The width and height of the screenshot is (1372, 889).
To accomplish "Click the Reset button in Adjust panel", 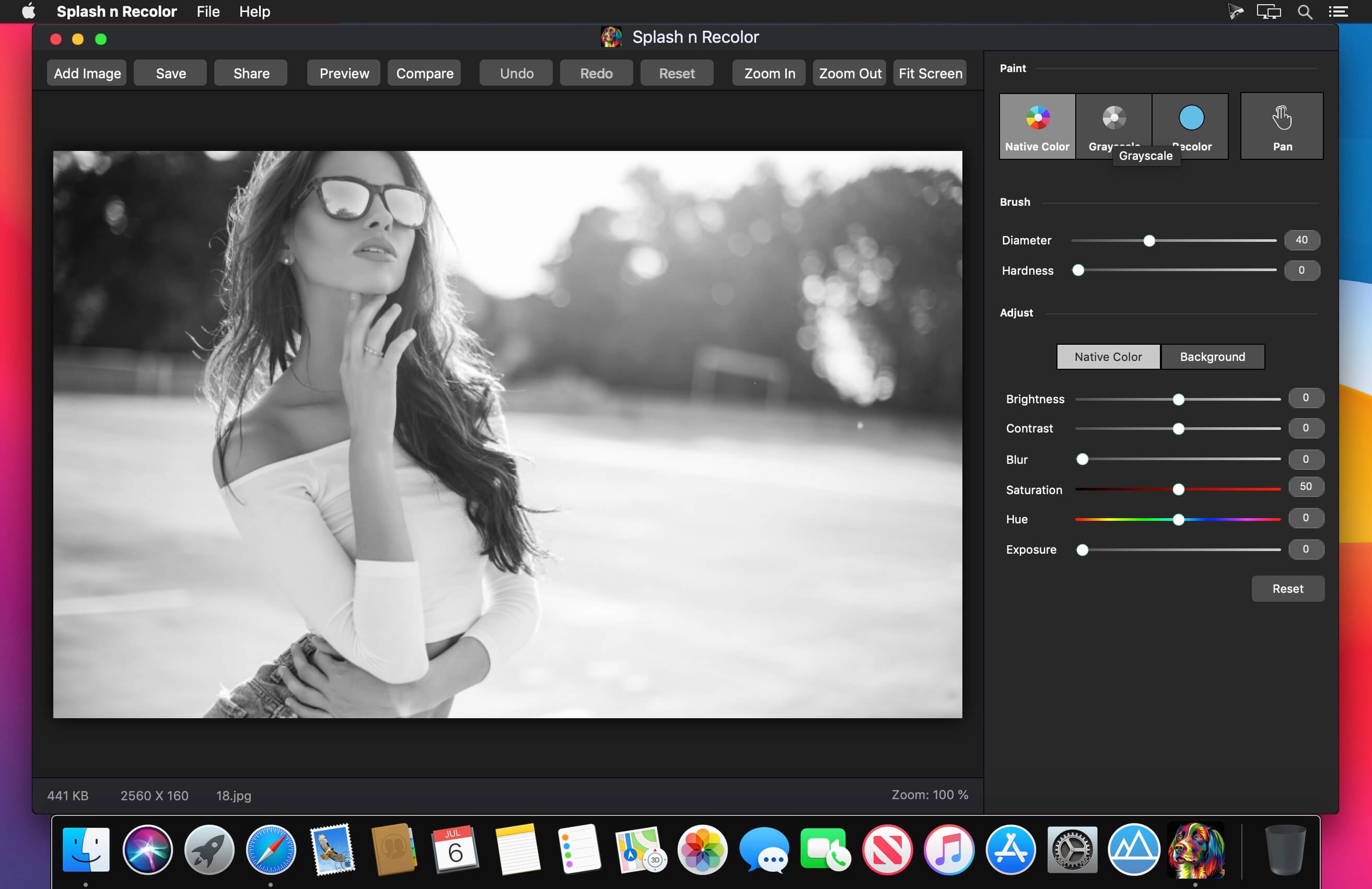I will pos(1288,588).
